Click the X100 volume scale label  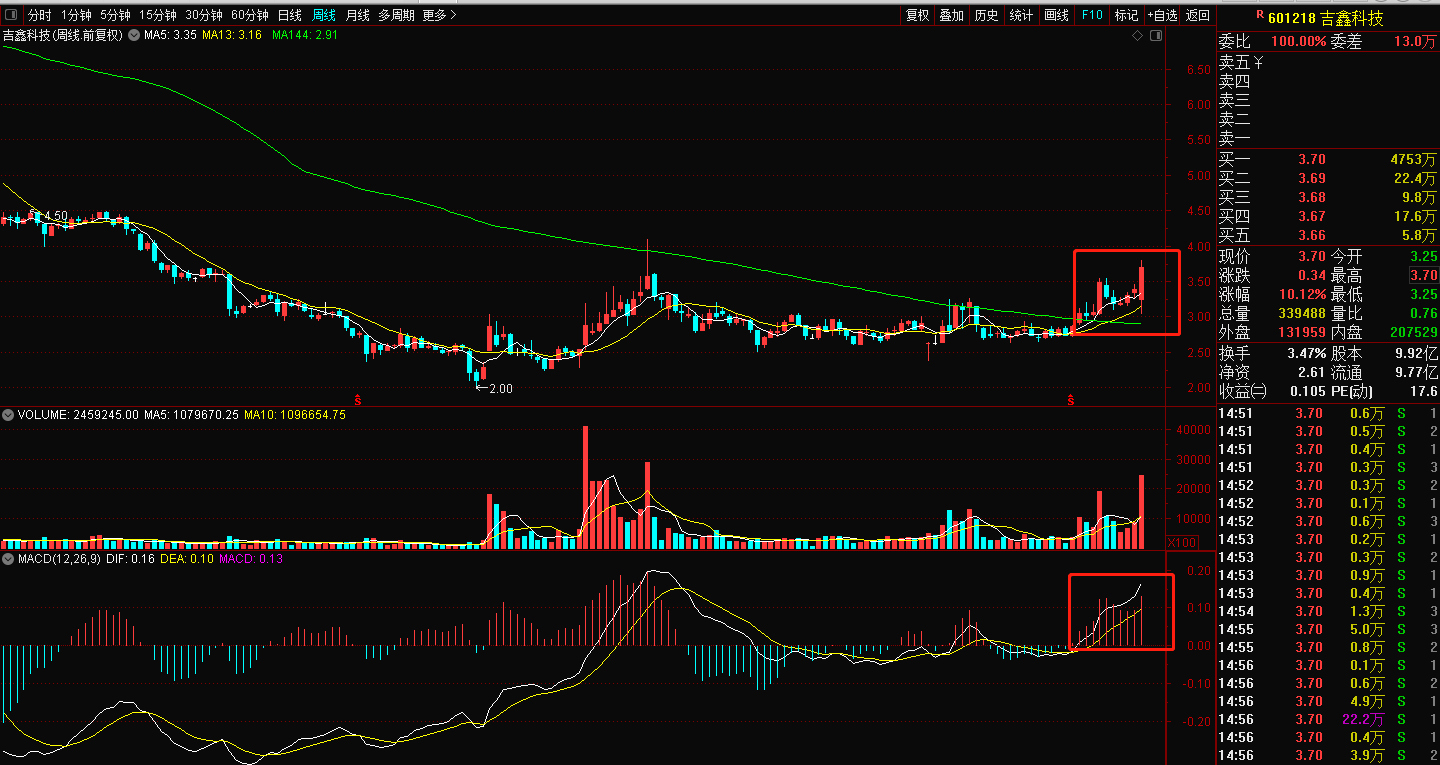click(1183, 542)
